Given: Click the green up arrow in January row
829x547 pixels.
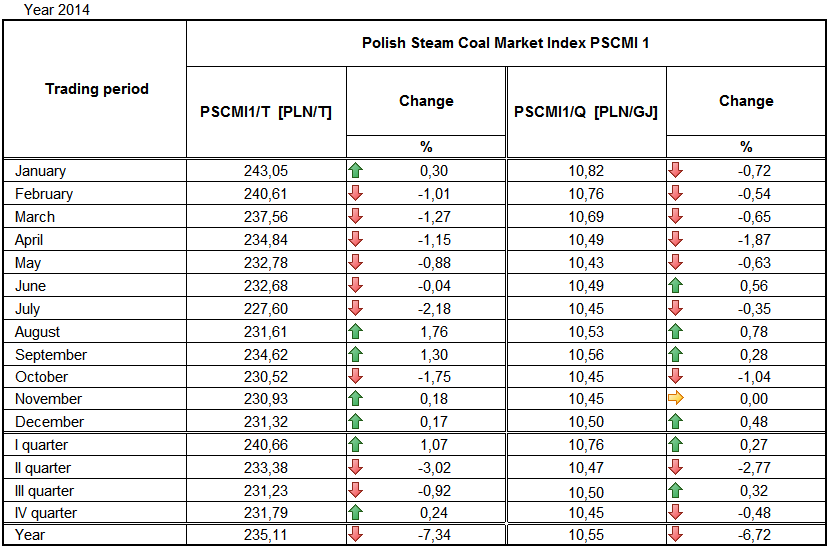Looking at the screenshot, I should (x=355, y=171).
